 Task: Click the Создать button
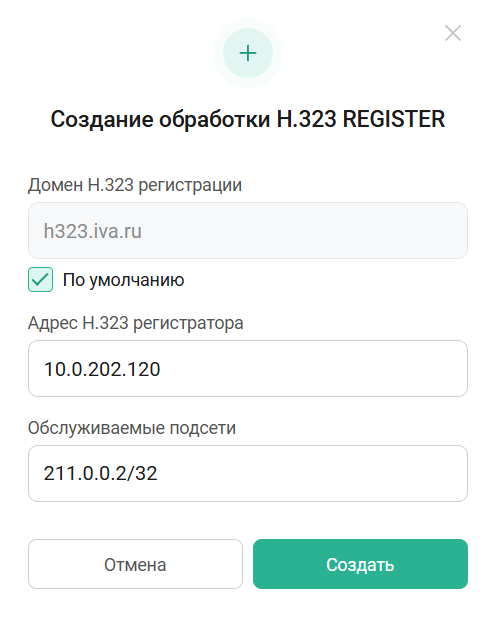coord(360,564)
